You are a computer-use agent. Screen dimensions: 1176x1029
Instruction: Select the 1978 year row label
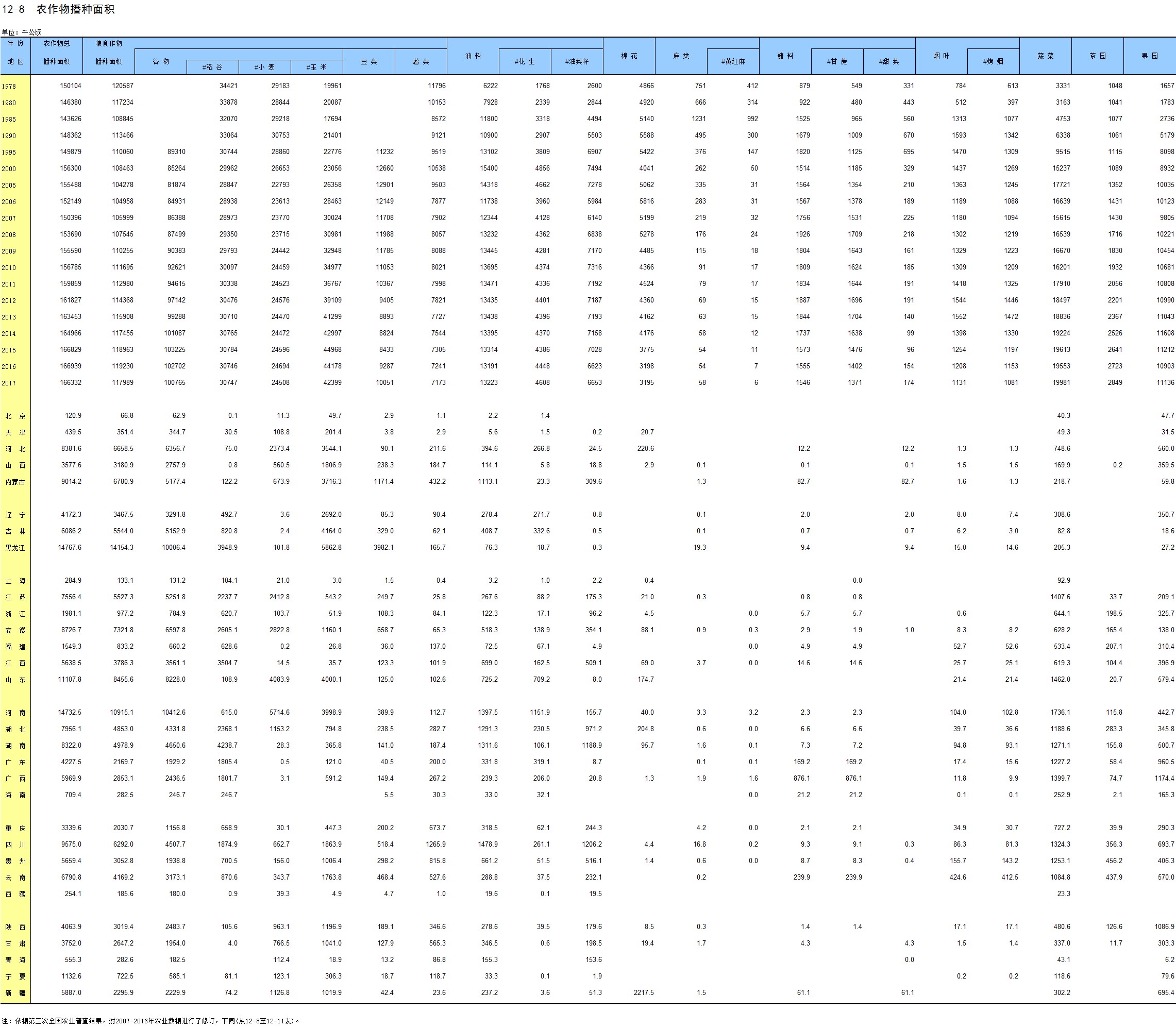pos(9,86)
